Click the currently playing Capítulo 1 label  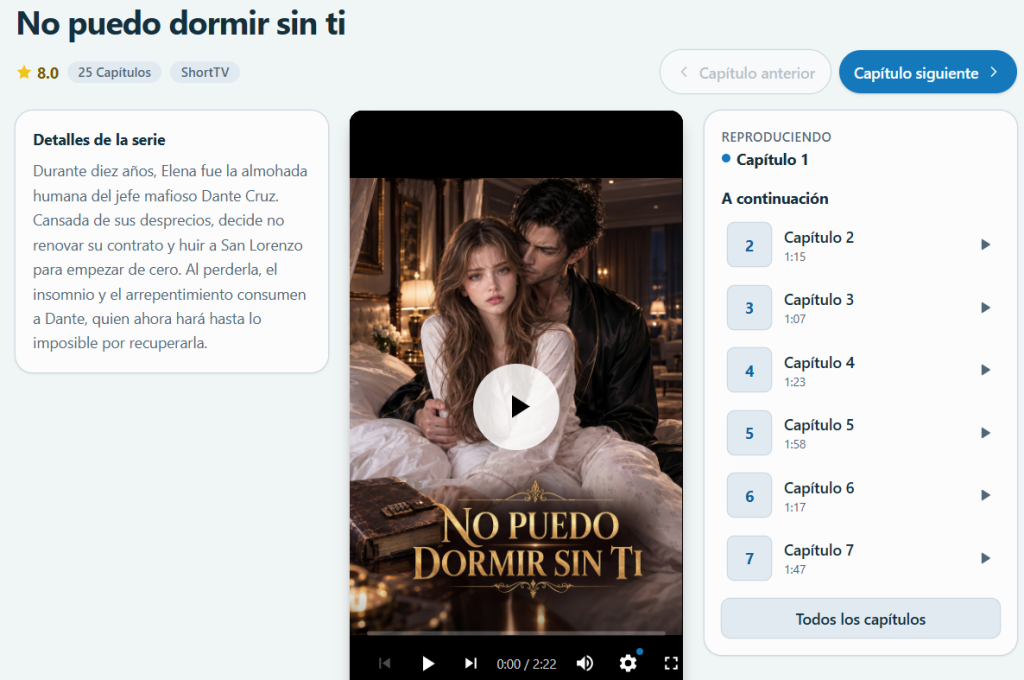(x=772, y=159)
